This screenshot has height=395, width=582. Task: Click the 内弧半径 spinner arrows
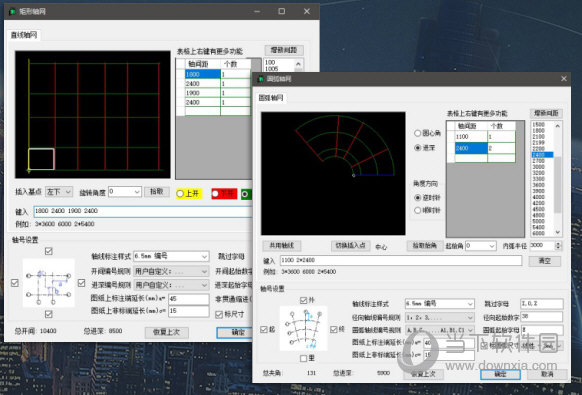pos(558,246)
